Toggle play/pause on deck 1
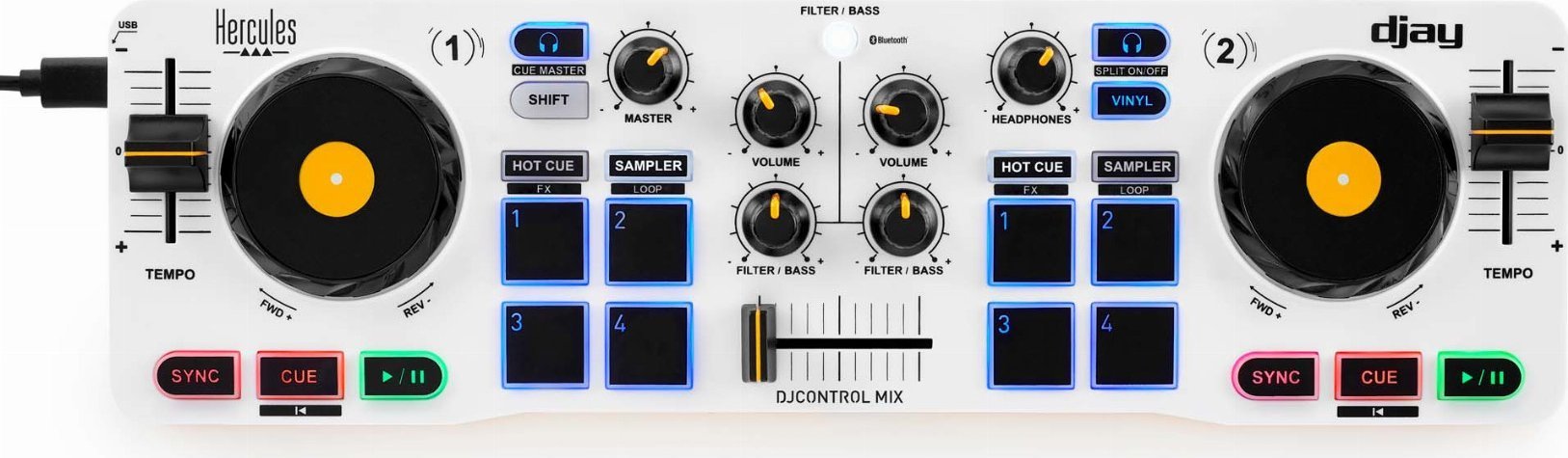 404,376
